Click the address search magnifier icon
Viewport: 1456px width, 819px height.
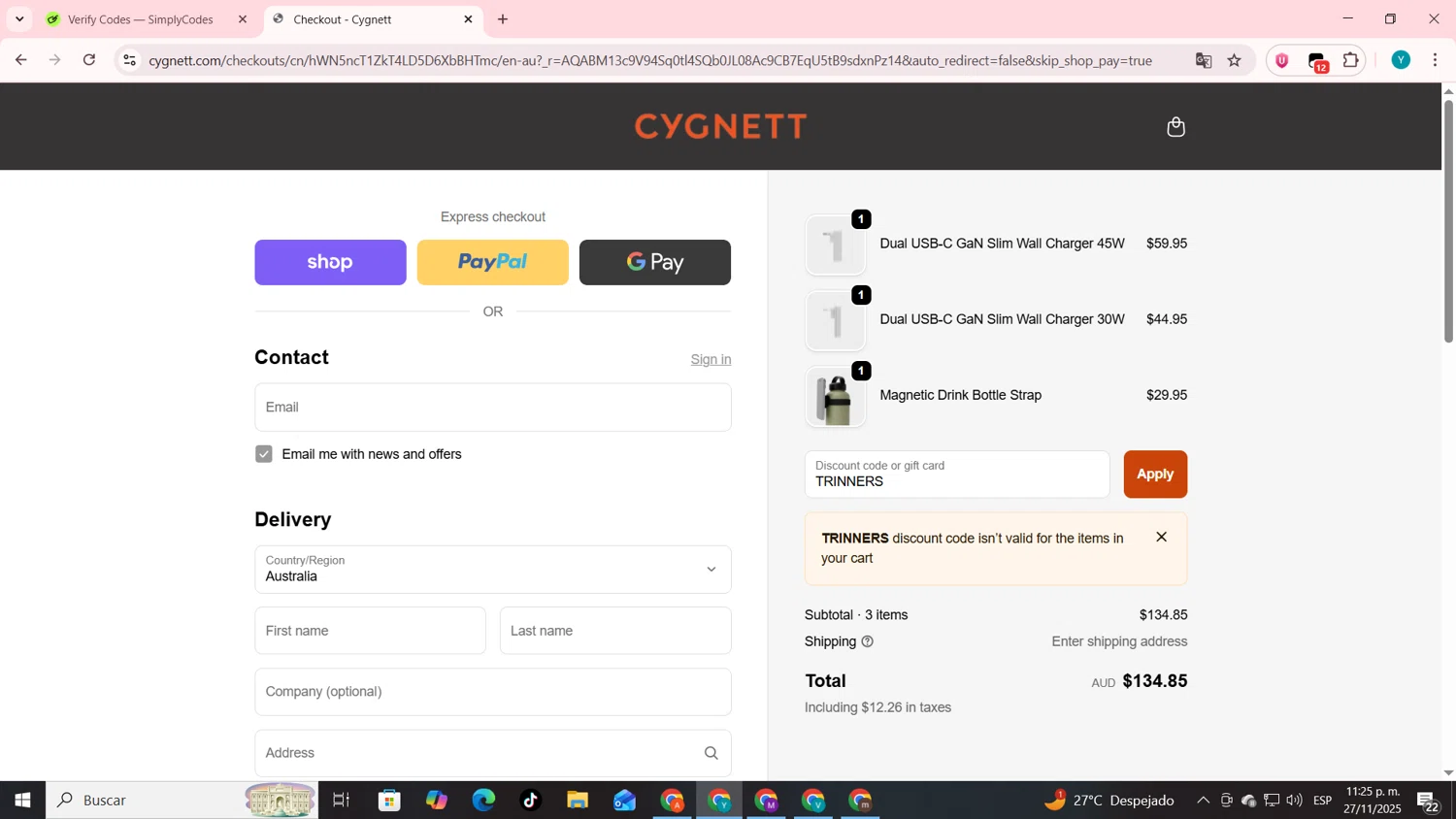coord(711,753)
